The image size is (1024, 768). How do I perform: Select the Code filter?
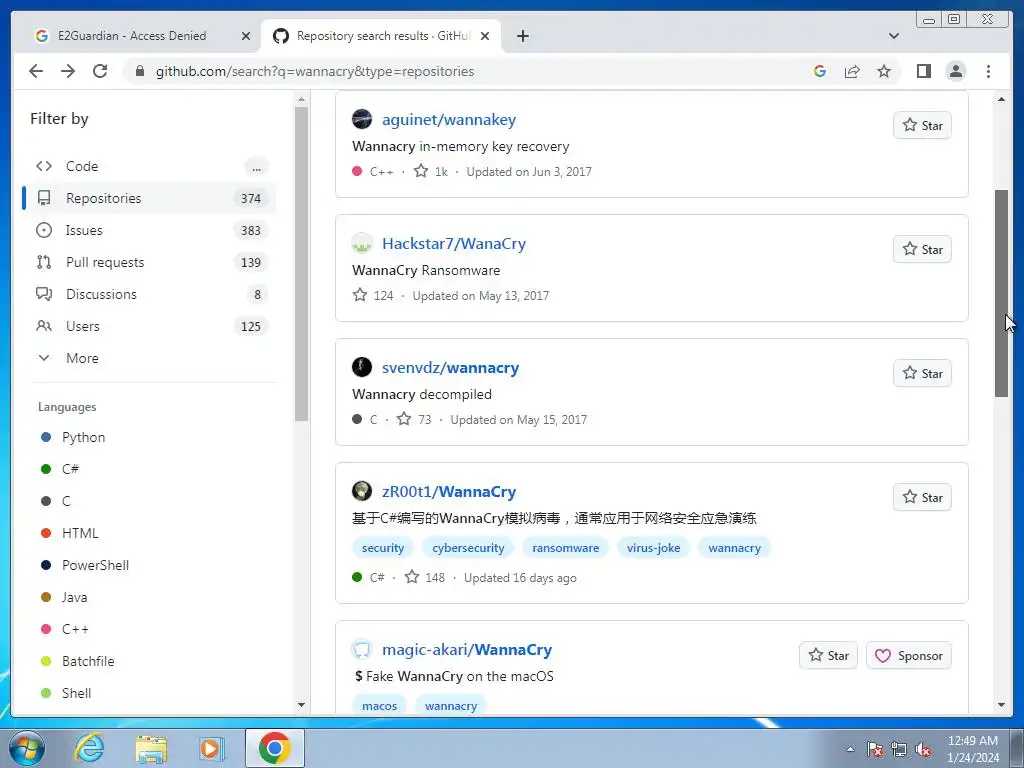(152, 166)
